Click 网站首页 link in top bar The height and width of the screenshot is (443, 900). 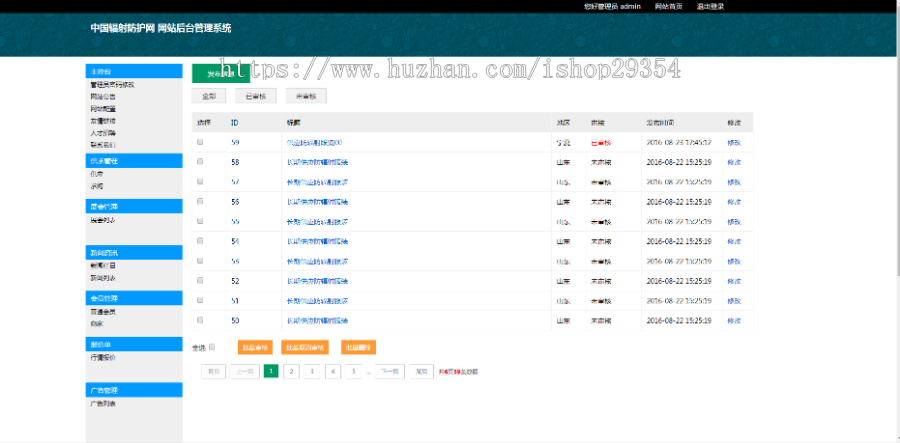click(669, 7)
